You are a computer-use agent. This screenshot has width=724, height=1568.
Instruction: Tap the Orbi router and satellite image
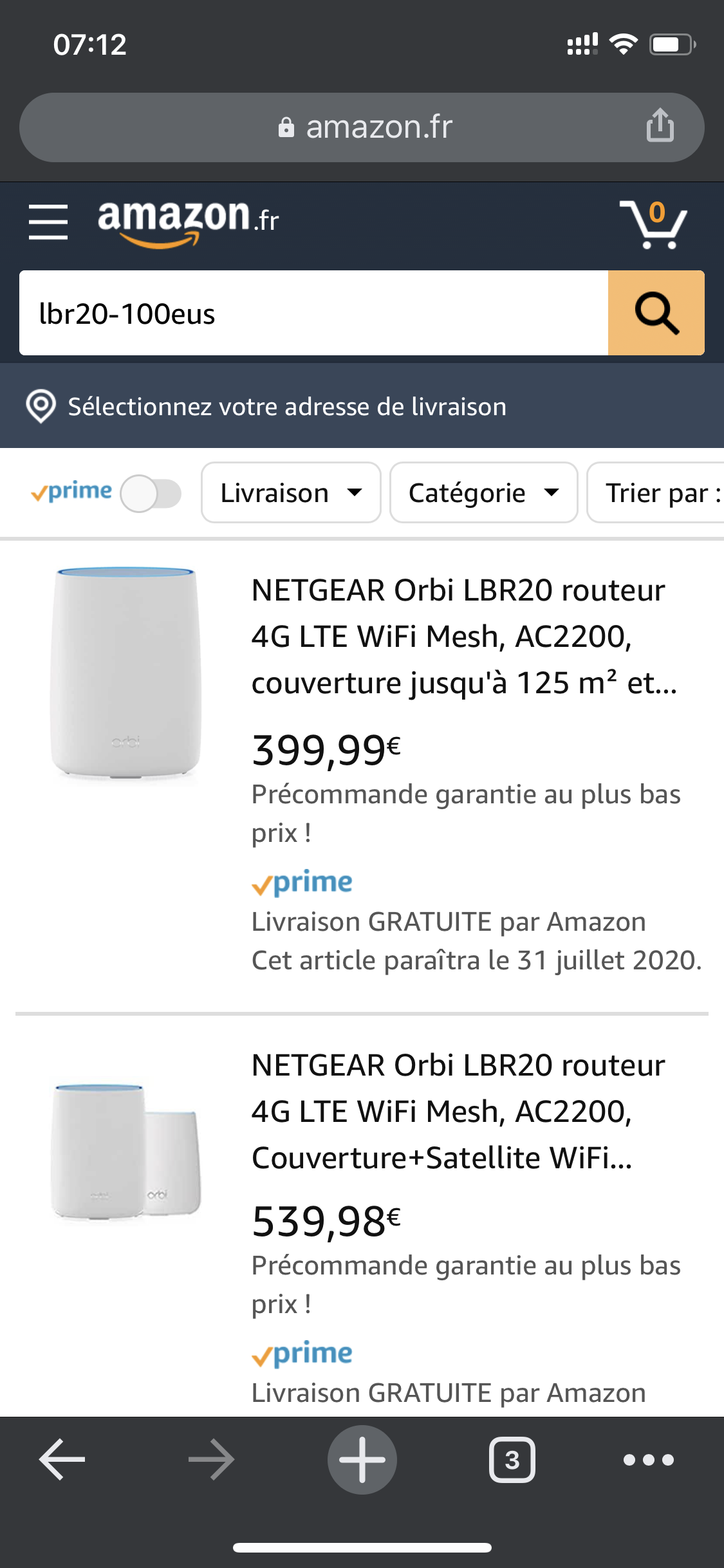pos(126,1150)
